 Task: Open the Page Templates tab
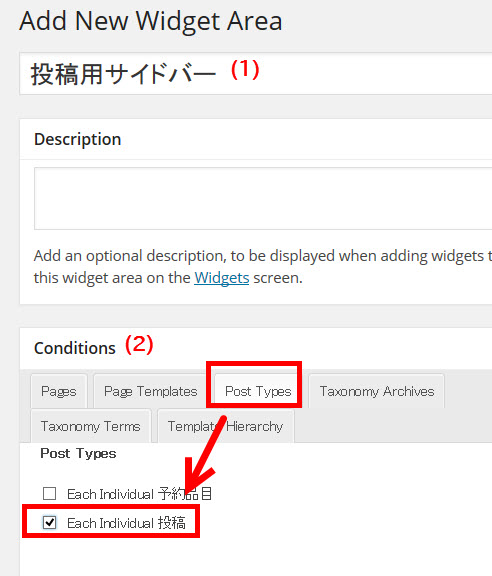pos(150,391)
